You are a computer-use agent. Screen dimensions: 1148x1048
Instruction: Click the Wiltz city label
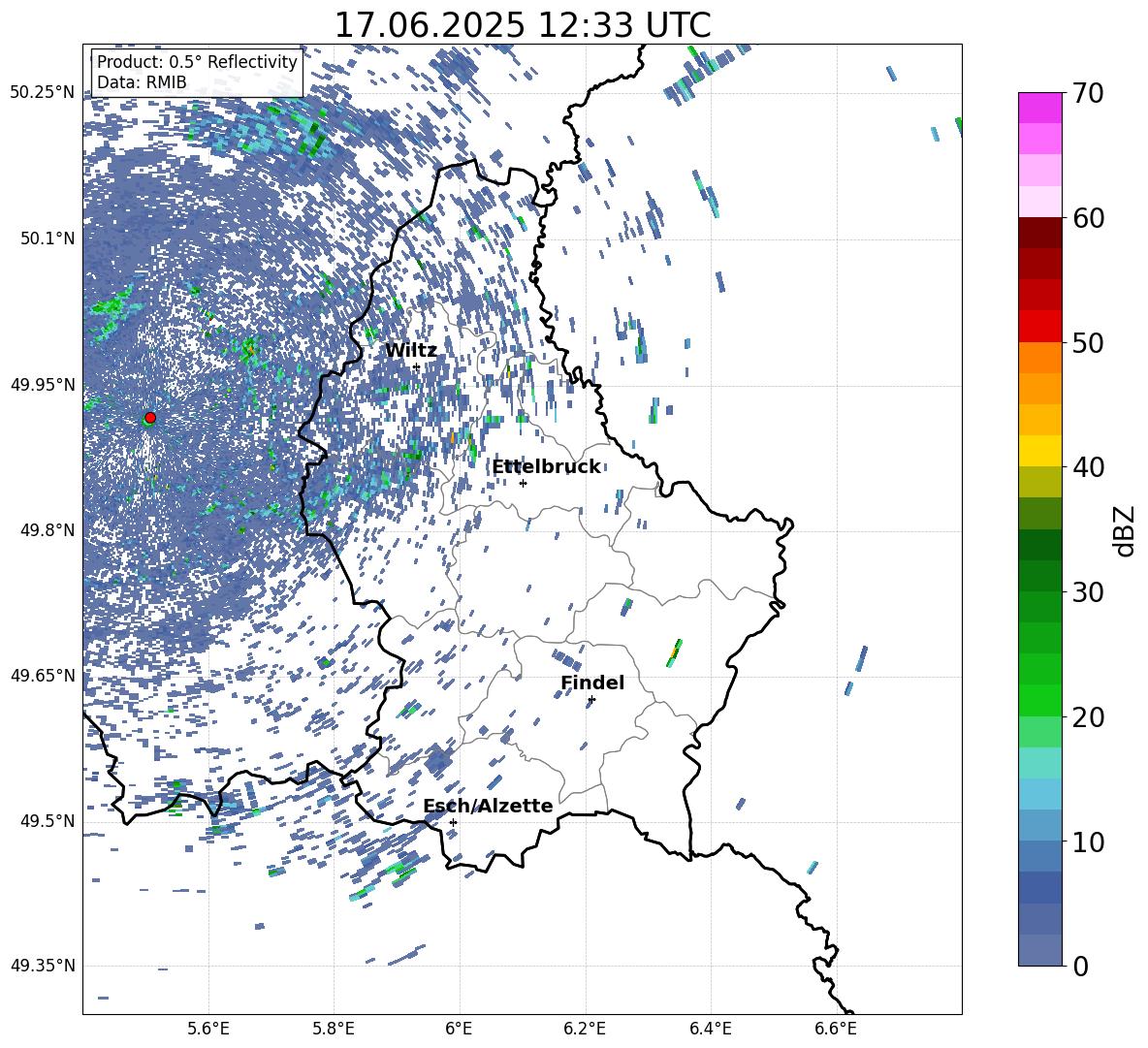[411, 351]
